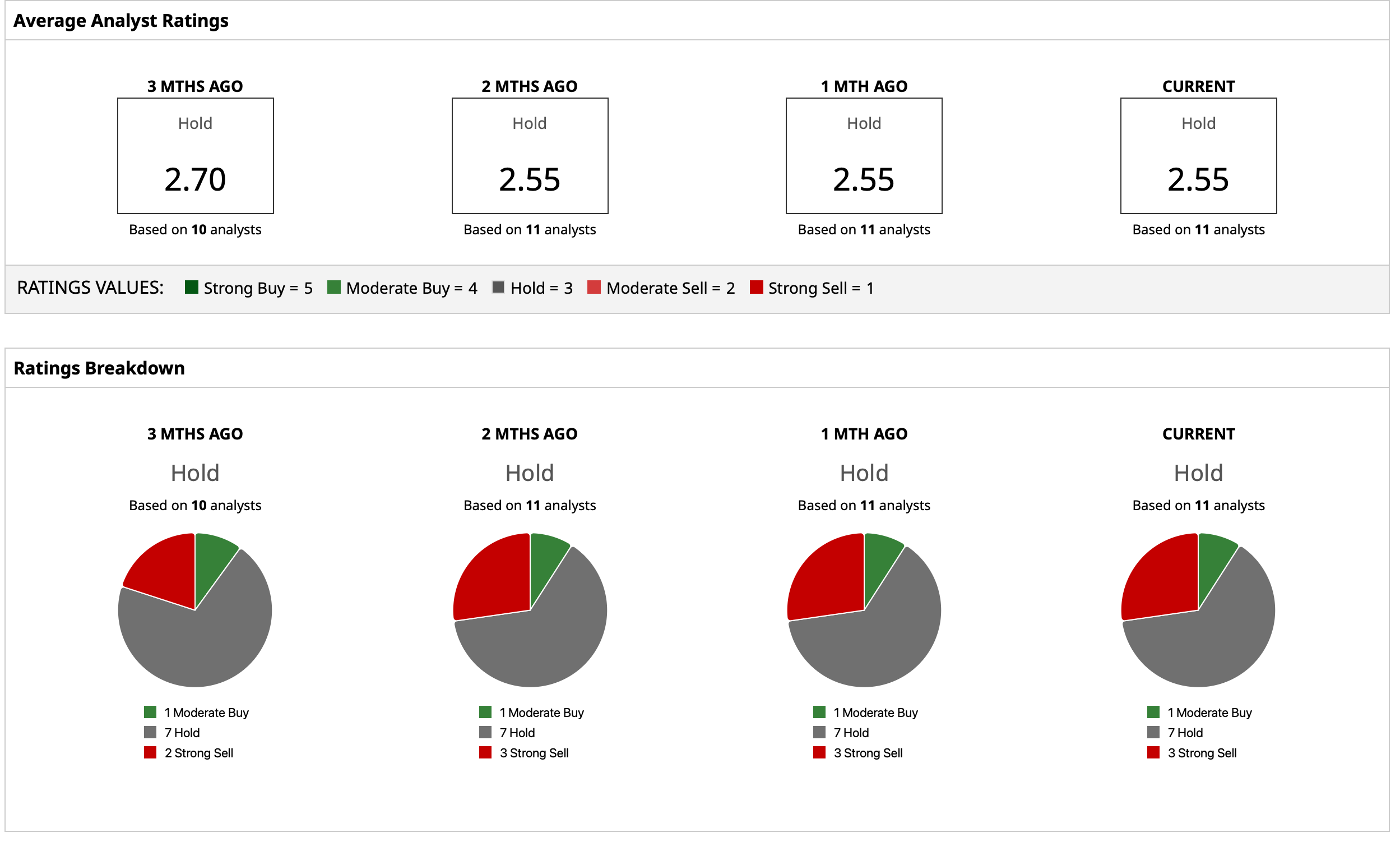Image resolution: width=1400 pixels, height=842 pixels.
Task: Click the 3 MTHS AGO 2.70 rating box
Action: coord(195,156)
